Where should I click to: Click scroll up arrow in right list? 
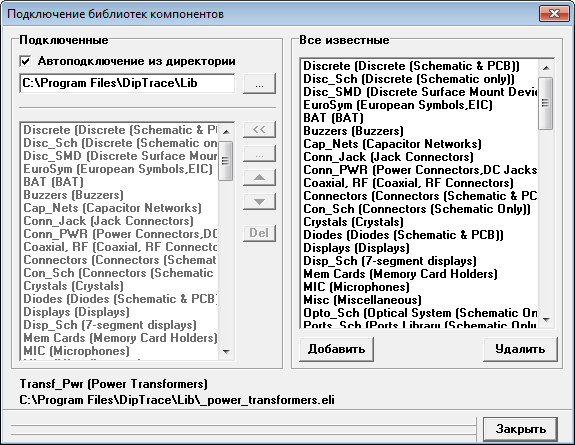[x=546, y=68]
